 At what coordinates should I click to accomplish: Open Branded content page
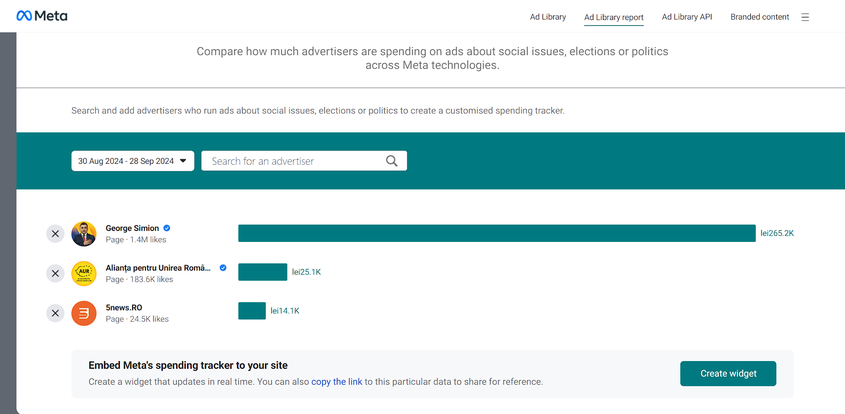pyautogui.click(x=759, y=17)
